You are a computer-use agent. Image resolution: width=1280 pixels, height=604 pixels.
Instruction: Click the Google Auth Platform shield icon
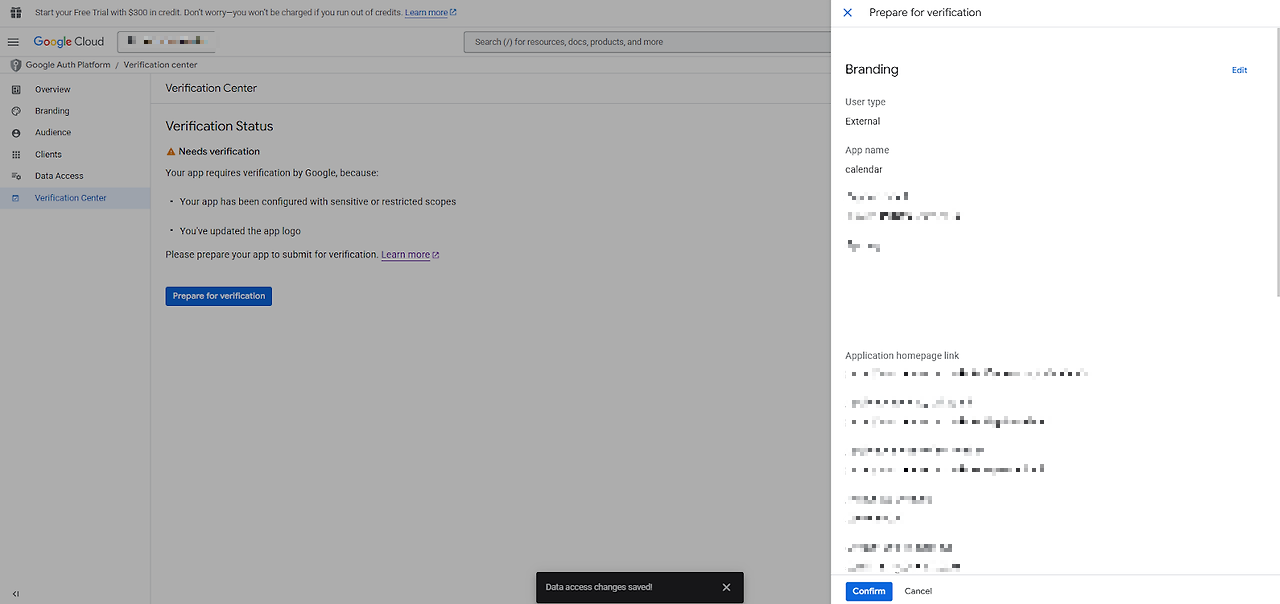(15, 65)
